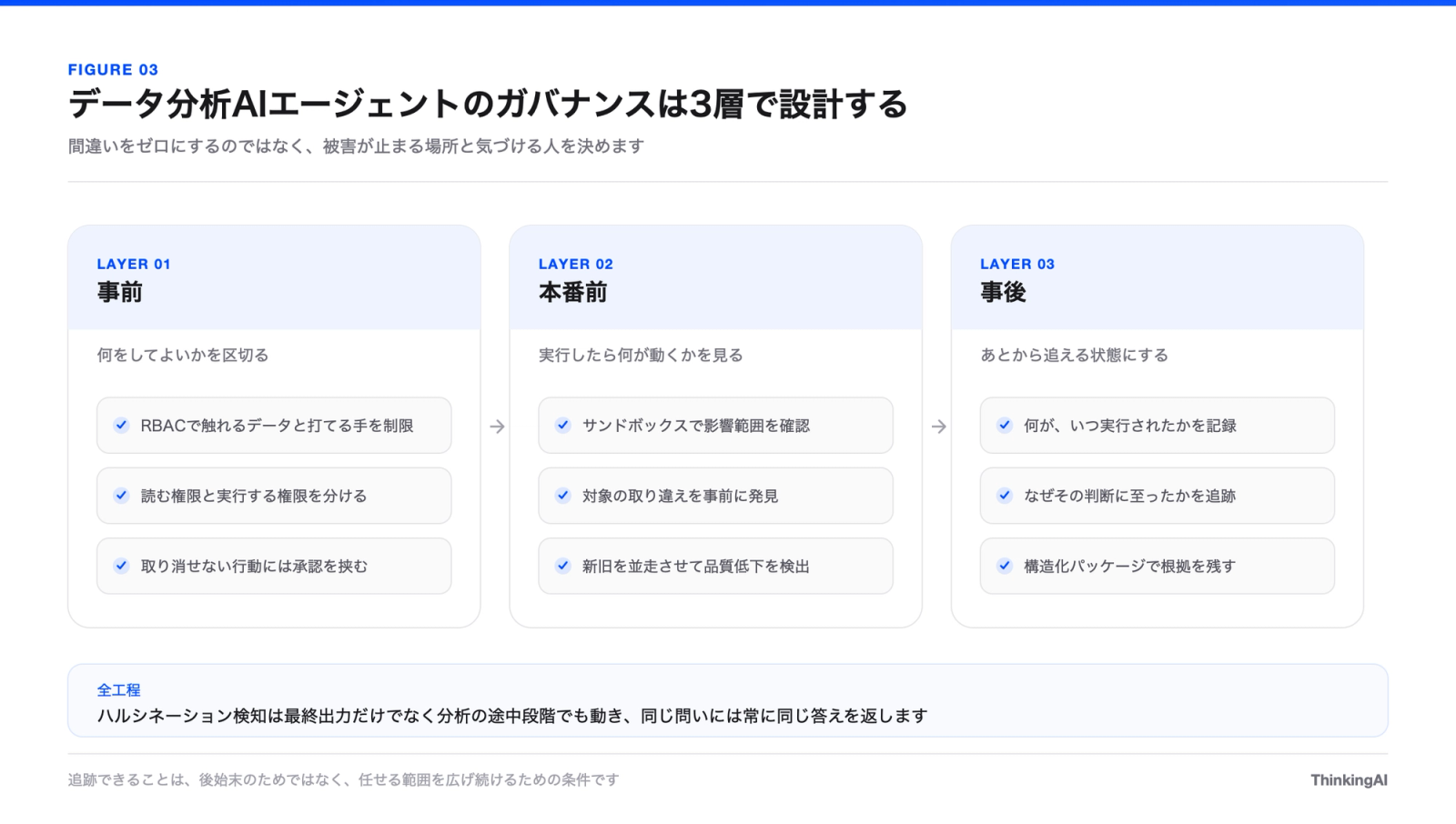Click the text なぜその判断に至ったかを追跡
The image size is (1456, 824).
point(1129,496)
